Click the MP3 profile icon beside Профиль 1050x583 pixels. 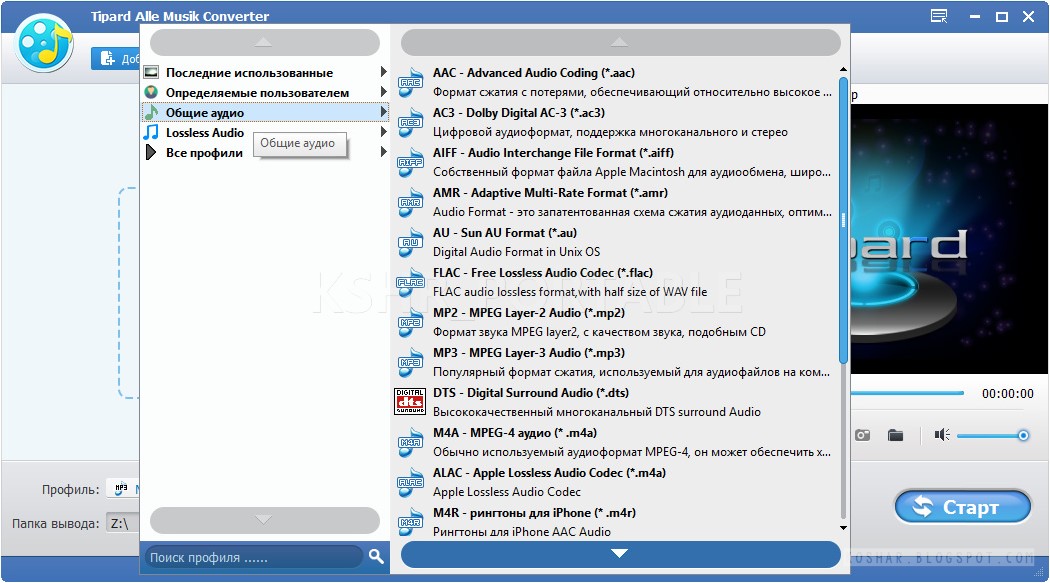pos(121,489)
